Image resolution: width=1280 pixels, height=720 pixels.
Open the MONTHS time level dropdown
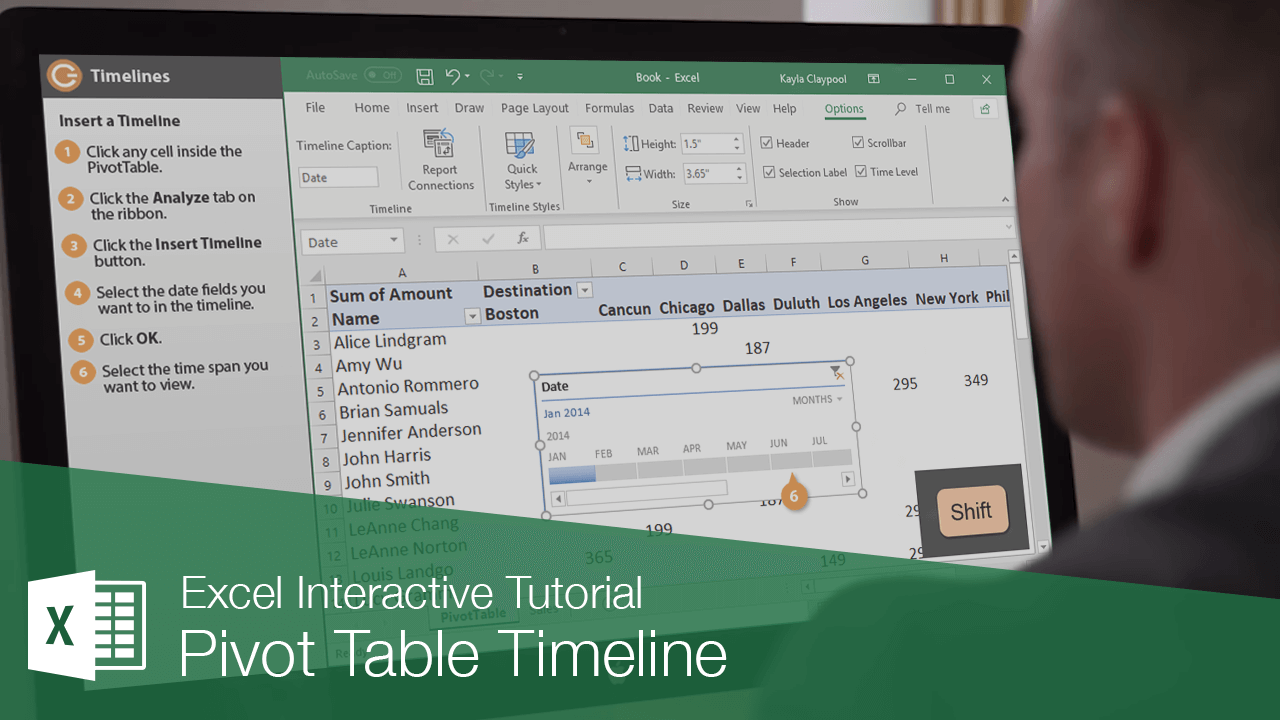coord(831,399)
